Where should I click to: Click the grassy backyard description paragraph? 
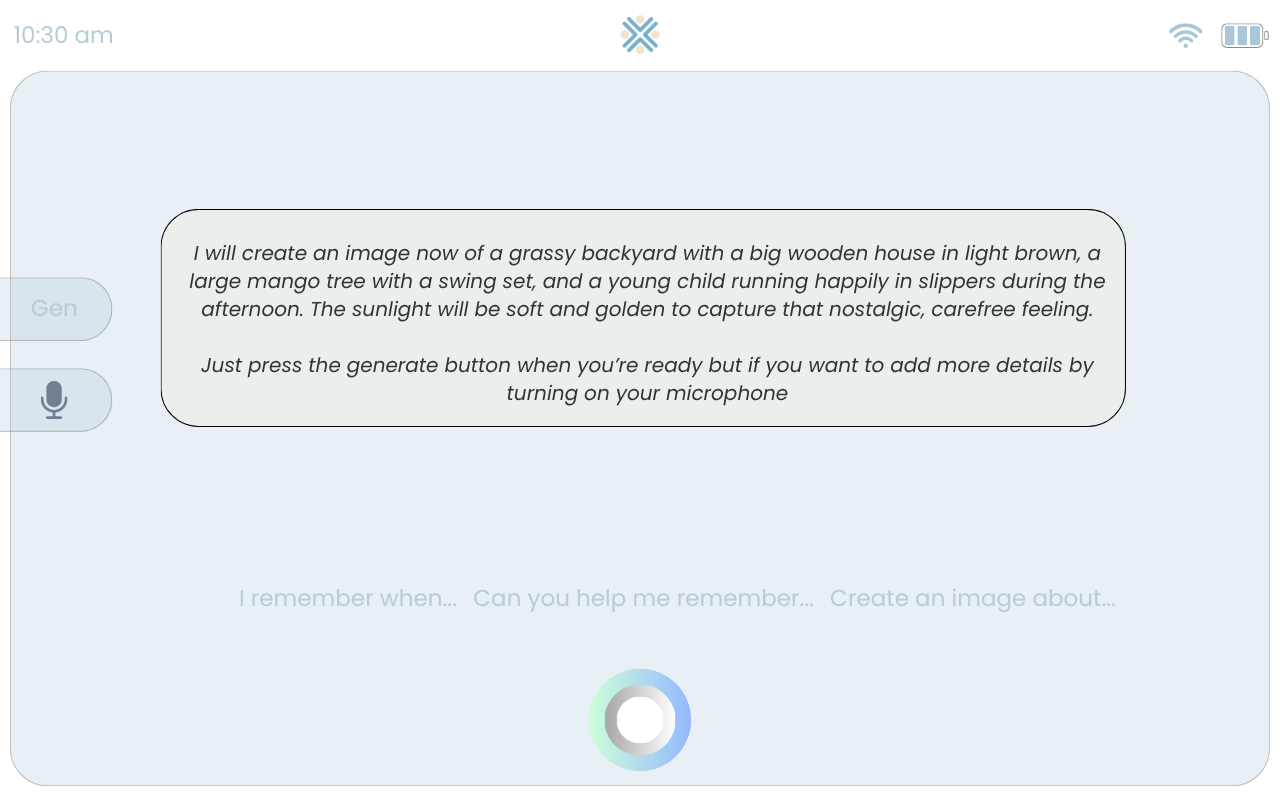click(x=647, y=281)
